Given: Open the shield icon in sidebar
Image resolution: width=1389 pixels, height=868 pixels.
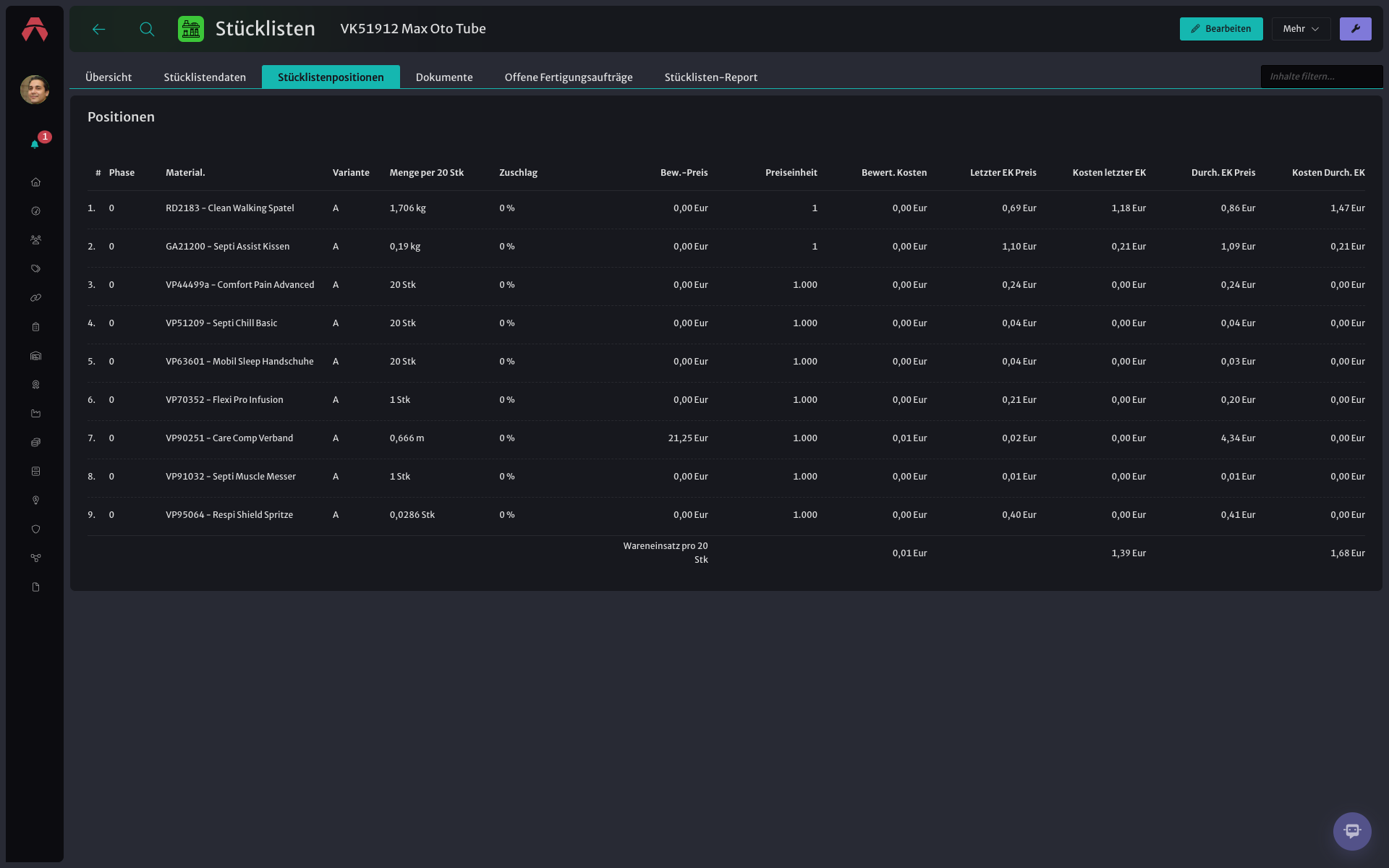Looking at the screenshot, I should tap(35, 529).
